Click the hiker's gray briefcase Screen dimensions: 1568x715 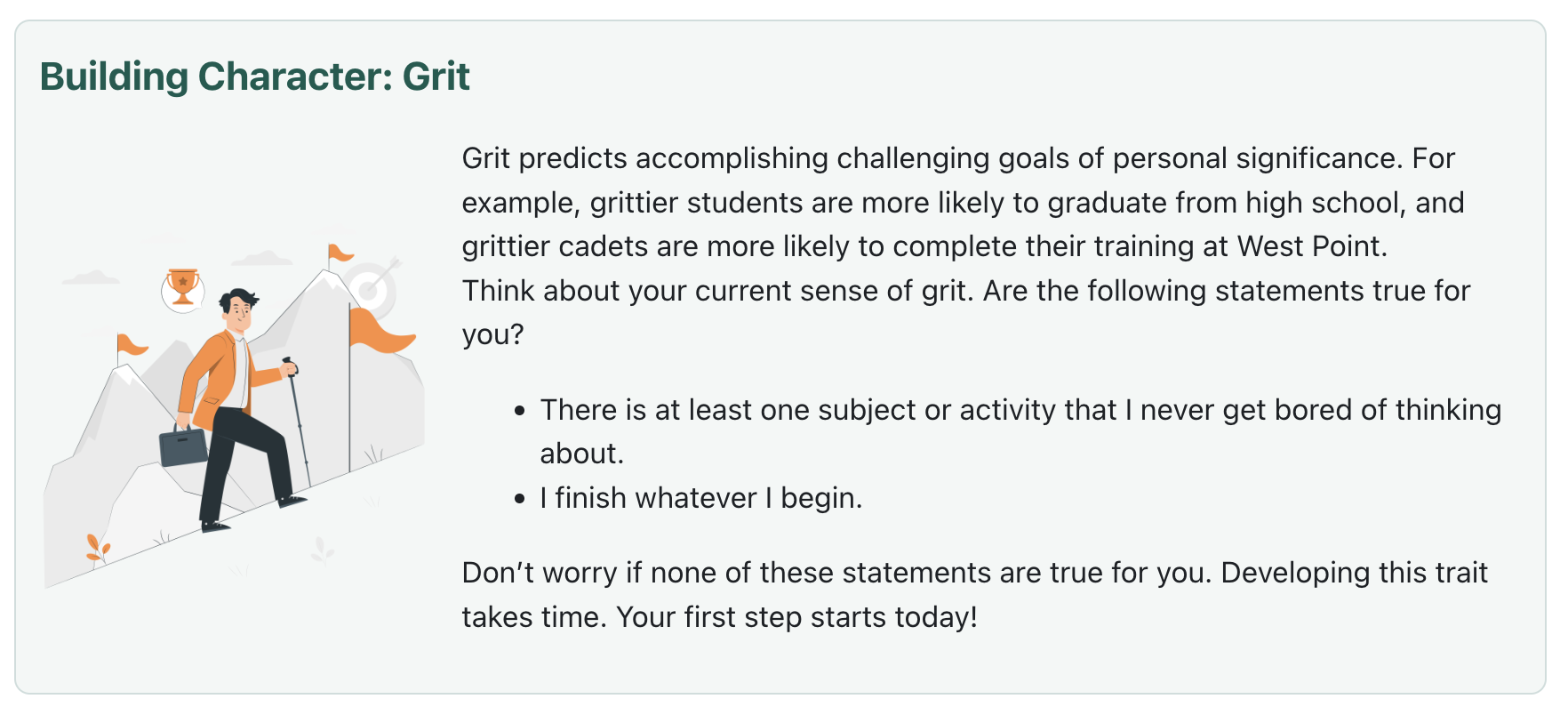click(x=183, y=446)
